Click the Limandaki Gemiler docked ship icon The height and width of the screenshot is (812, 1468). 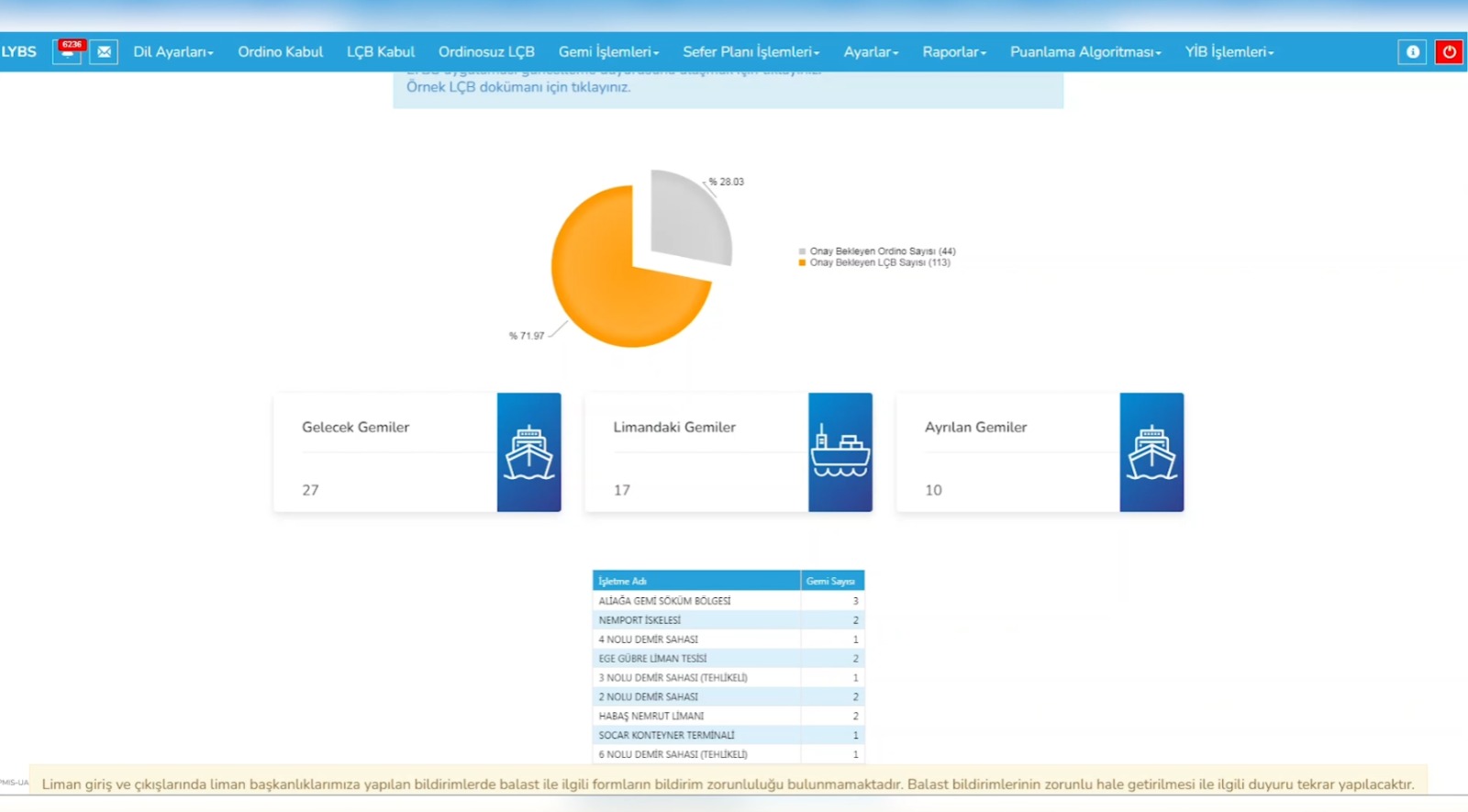840,452
